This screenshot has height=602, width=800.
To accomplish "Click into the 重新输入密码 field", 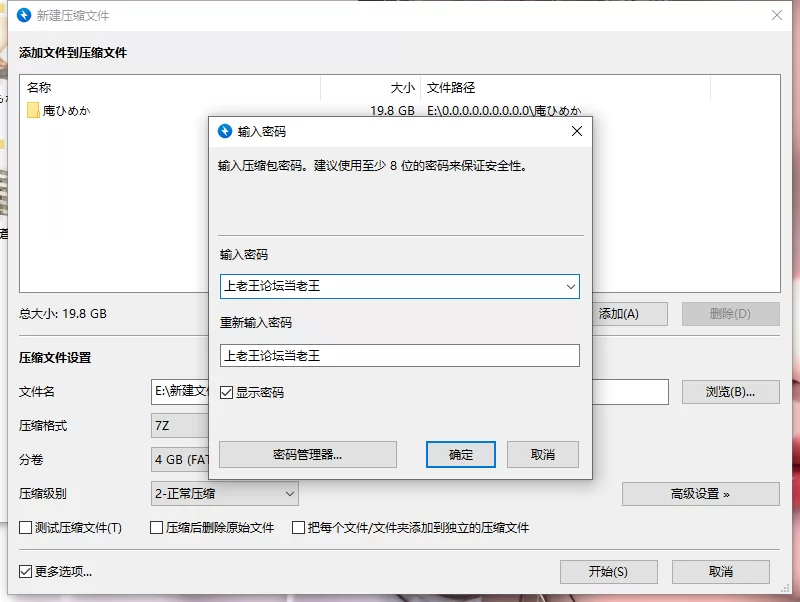I will tap(399, 356).
